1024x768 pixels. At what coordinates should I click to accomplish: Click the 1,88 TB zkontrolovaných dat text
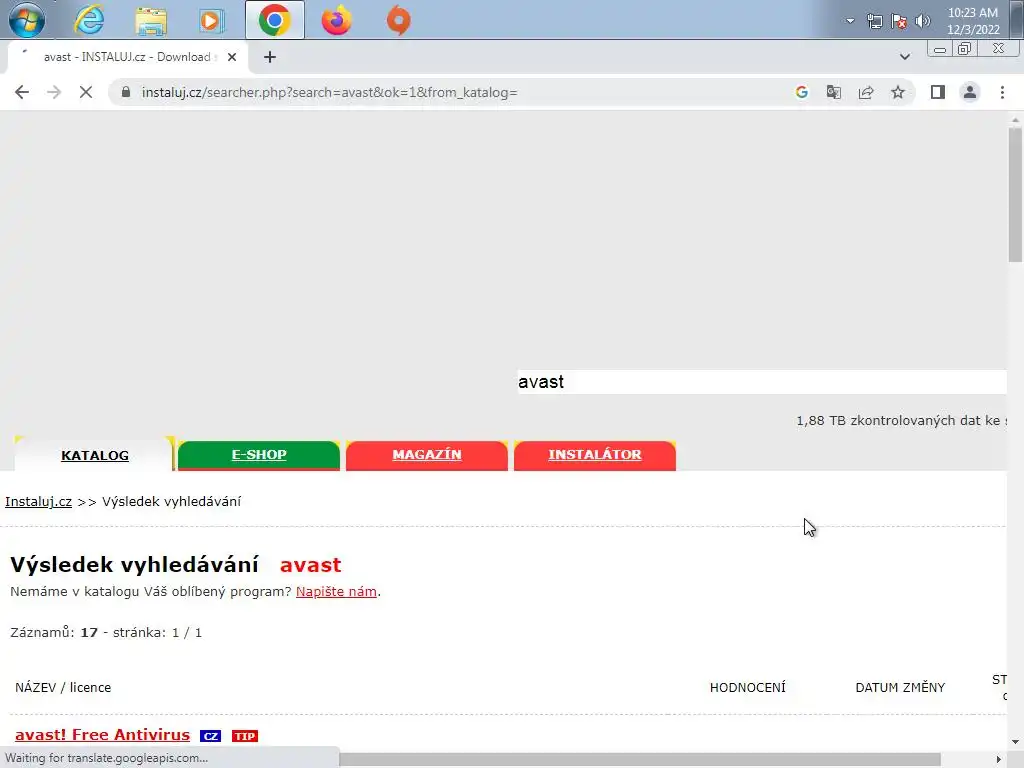(901, 420)
